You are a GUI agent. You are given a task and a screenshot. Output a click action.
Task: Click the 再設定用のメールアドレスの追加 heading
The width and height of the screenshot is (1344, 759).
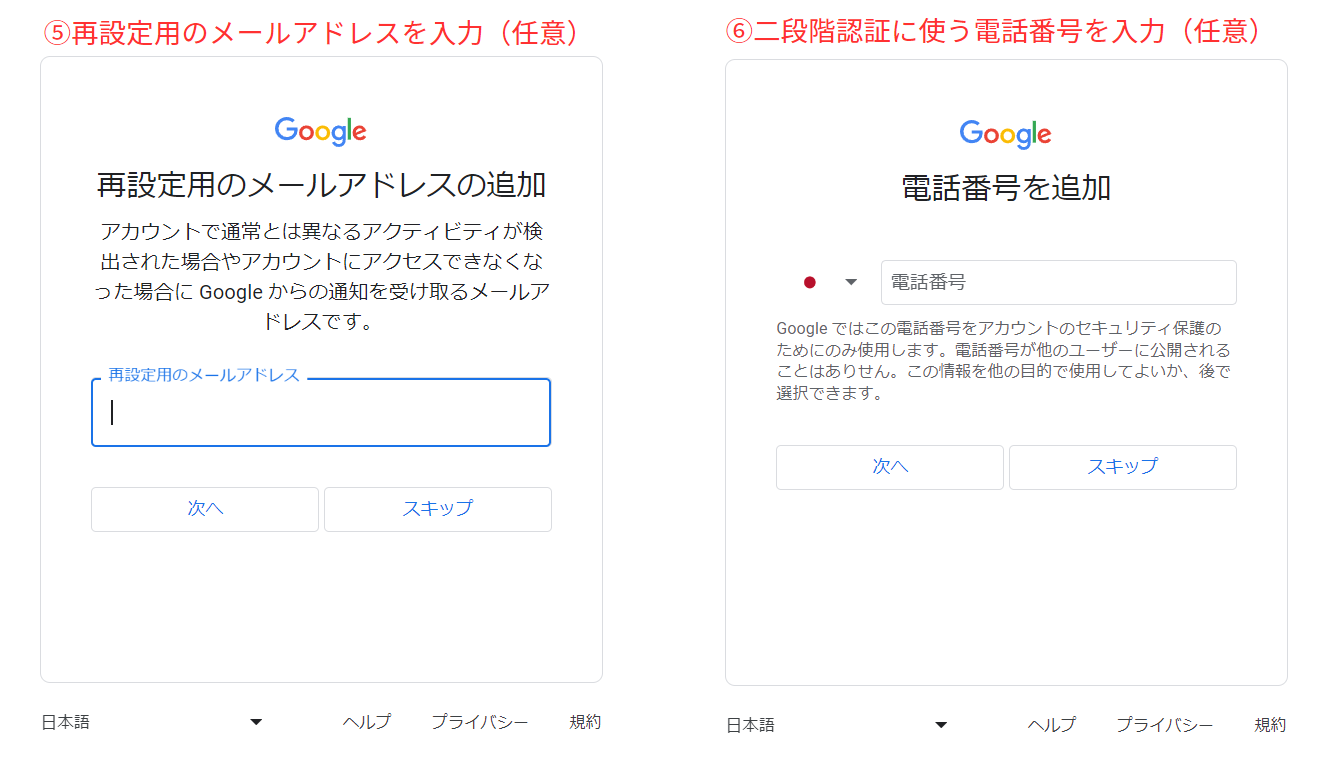click(x=320, y=185)
